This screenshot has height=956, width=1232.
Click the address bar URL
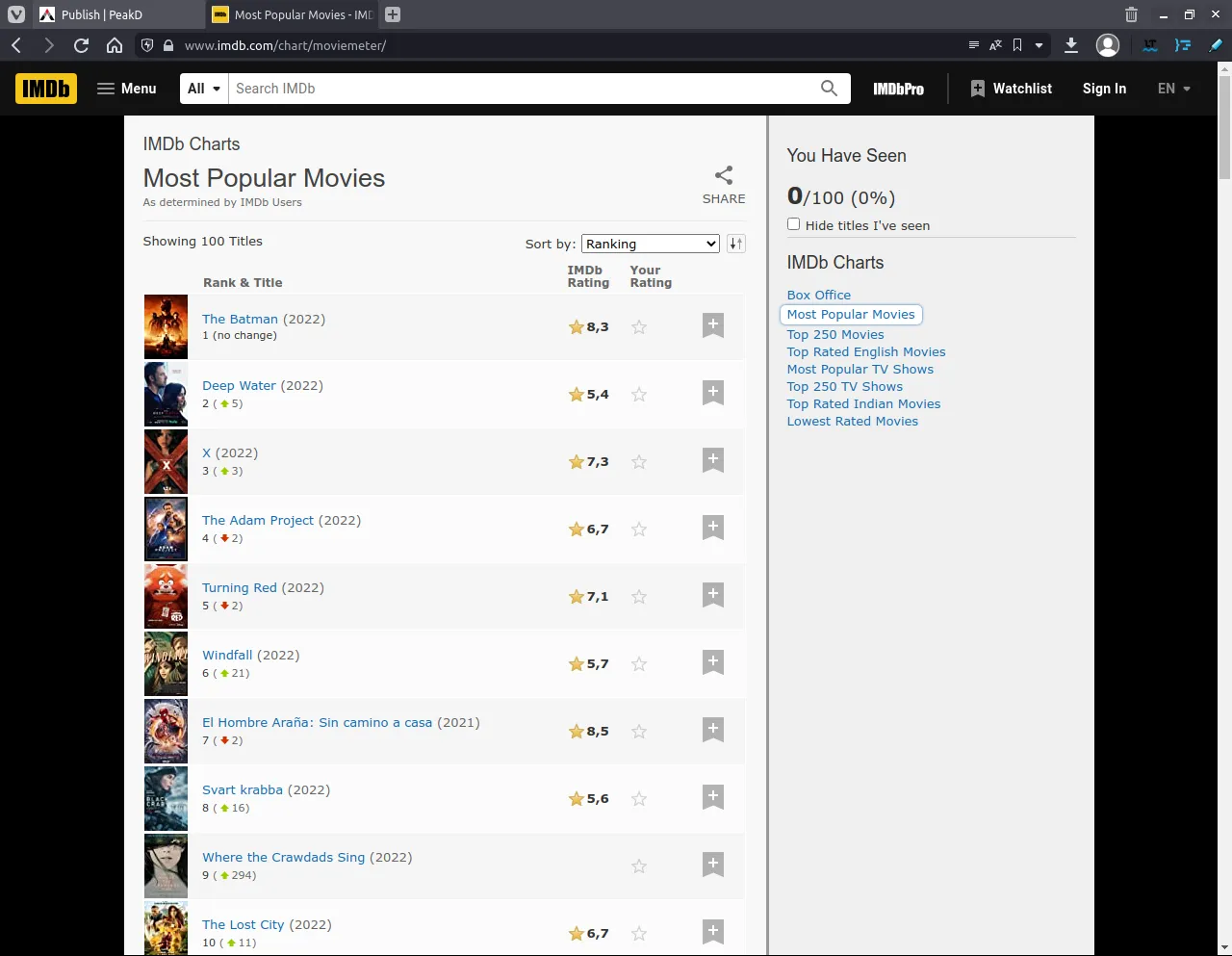click(285, 45)
